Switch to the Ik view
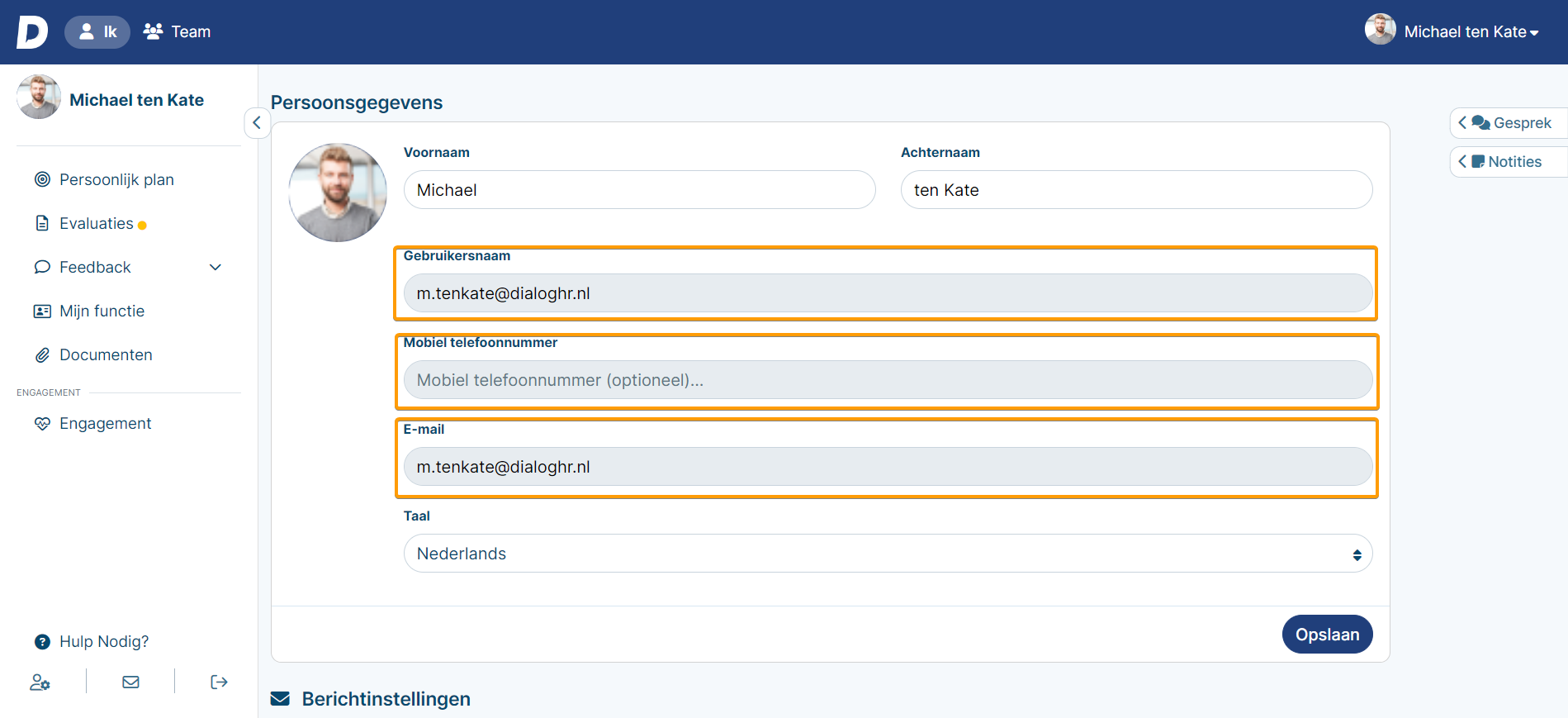This screenshot has width=1568, height=718. pyautogui.click(x=97, y=32)
